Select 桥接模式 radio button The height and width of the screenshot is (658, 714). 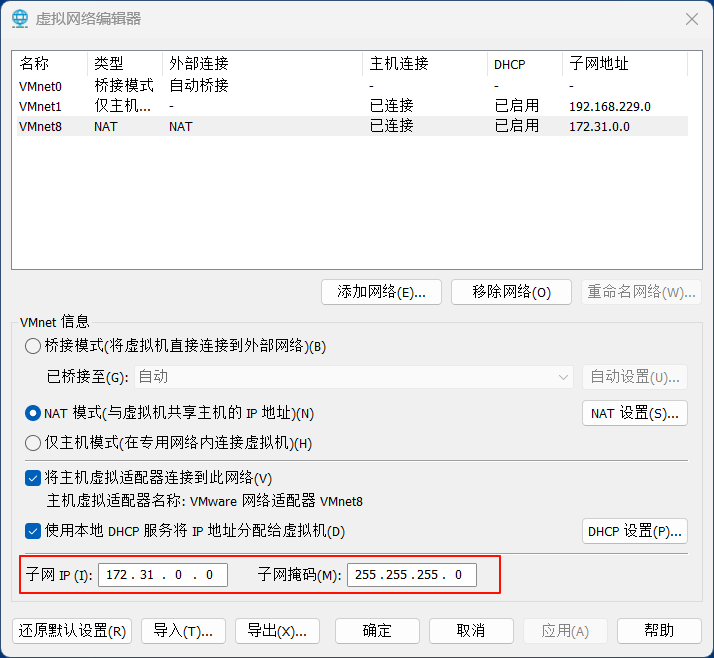coord(33,346)
